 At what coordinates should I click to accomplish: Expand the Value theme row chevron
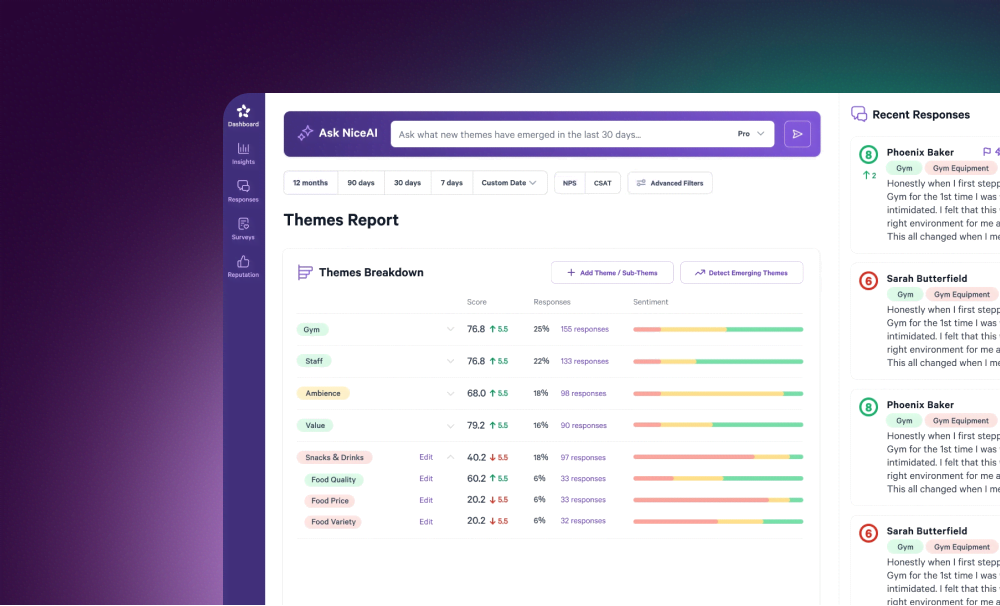click(x=450, y=425)
